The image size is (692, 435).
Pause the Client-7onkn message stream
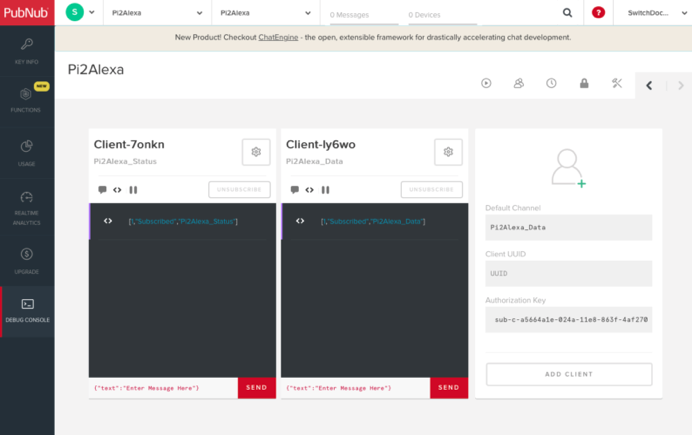coord(133,190)
